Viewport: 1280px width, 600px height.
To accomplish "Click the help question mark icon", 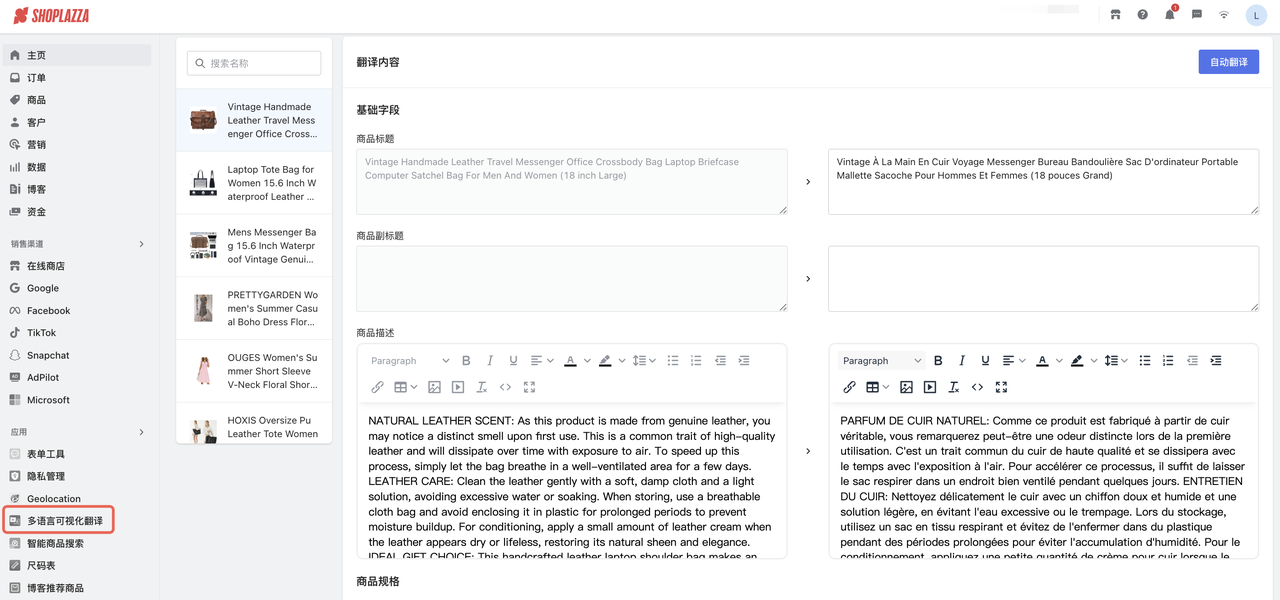I will click(x=1142, y=15).
